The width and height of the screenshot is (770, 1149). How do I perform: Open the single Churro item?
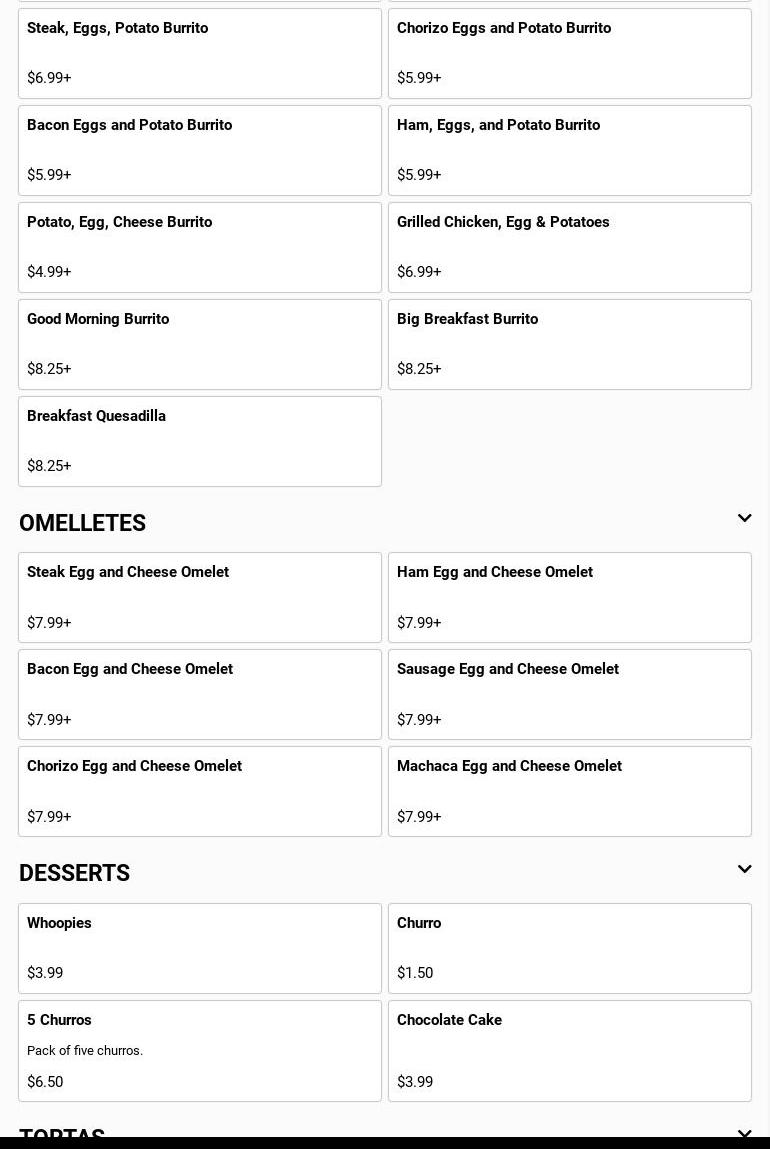pos(570,948)
